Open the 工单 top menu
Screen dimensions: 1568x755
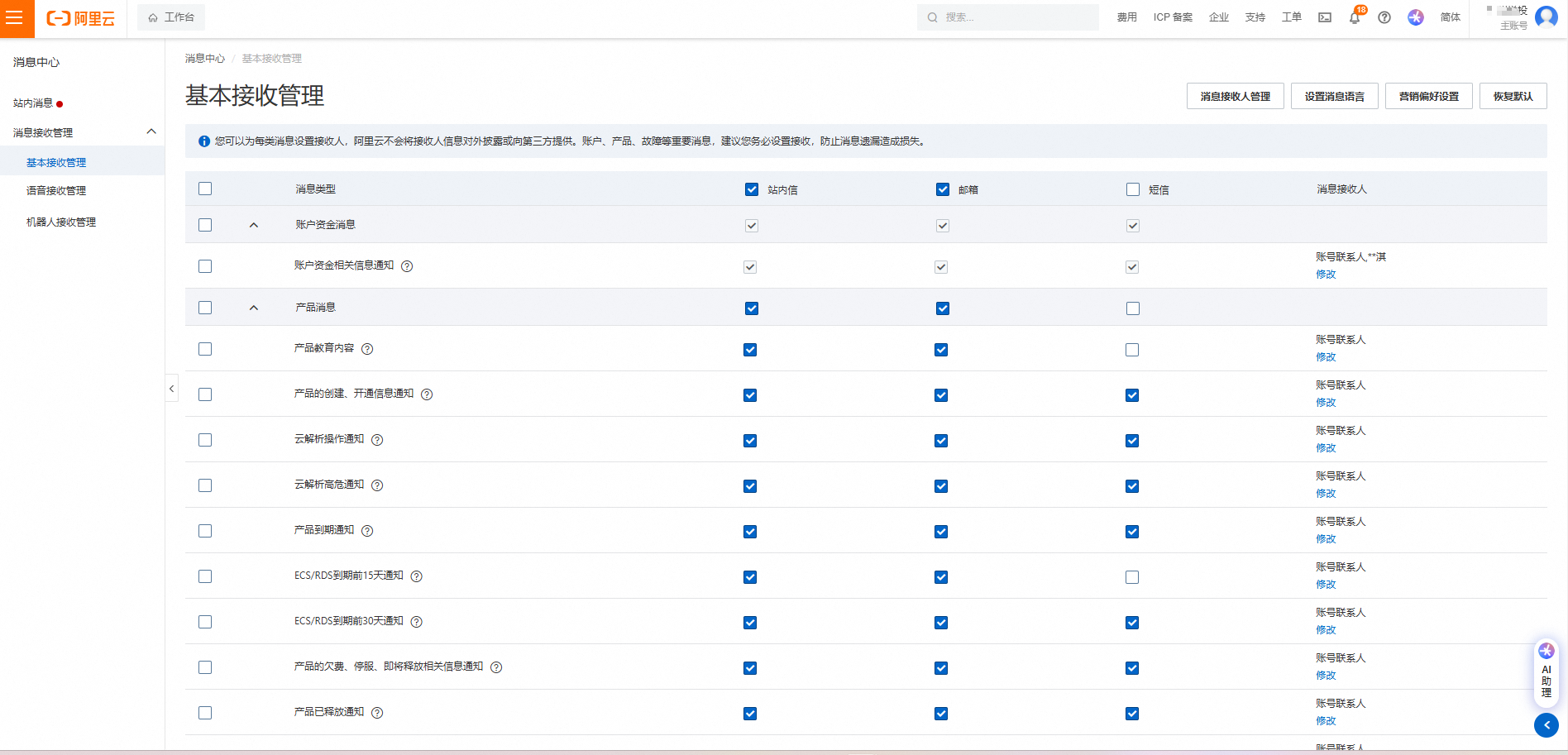click(x=1292, y=17)
